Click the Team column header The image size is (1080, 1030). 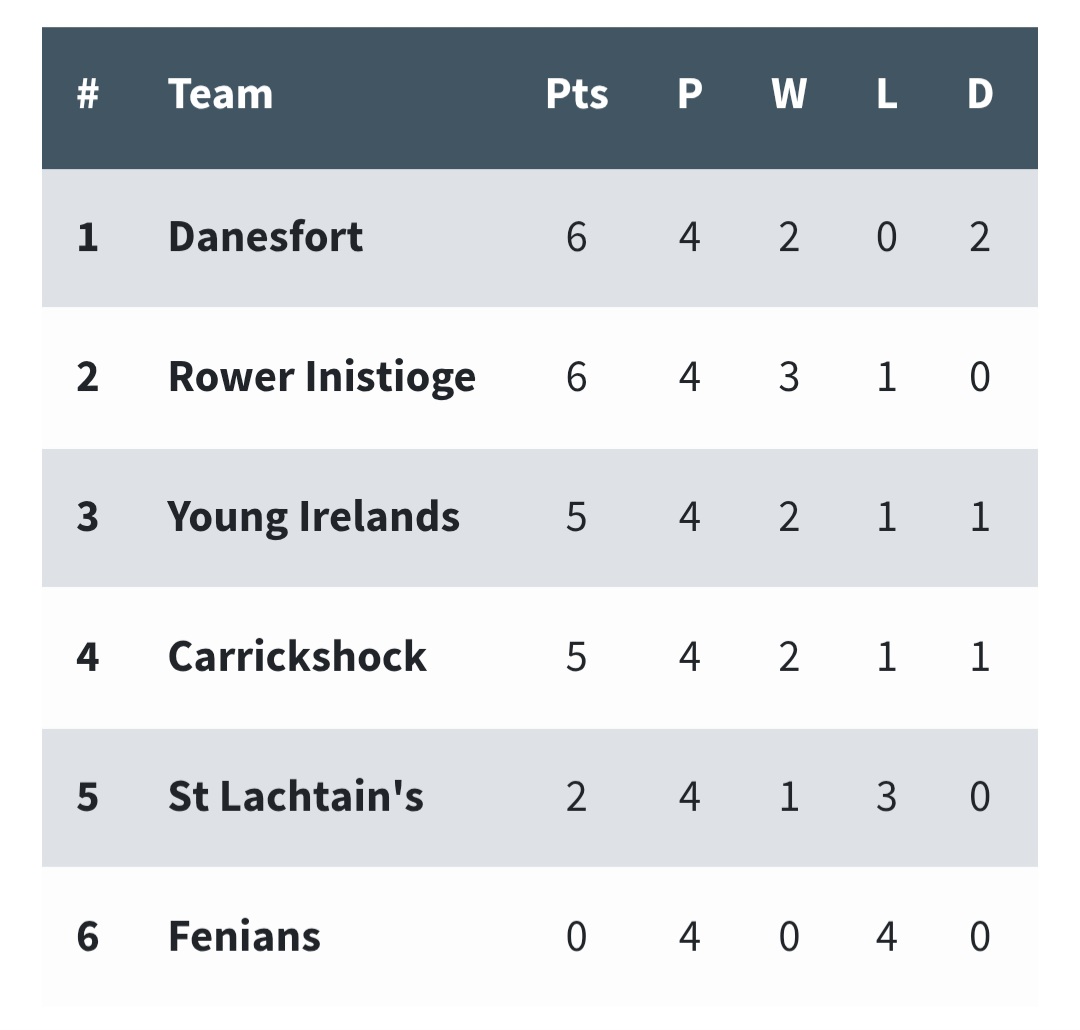[x=220, y=94]
